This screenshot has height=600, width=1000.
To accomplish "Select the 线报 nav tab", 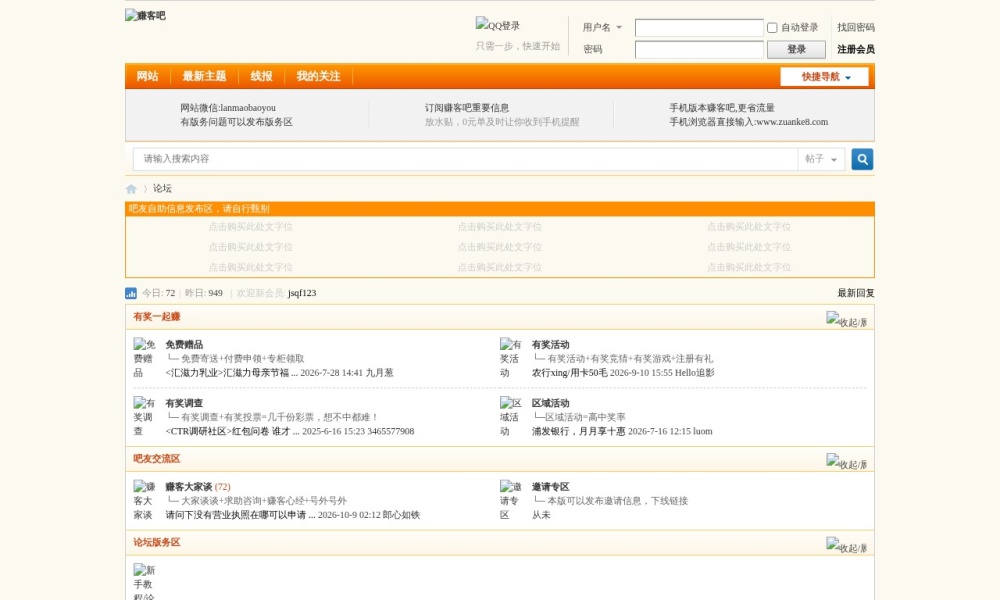I will [x=261, y=77].
